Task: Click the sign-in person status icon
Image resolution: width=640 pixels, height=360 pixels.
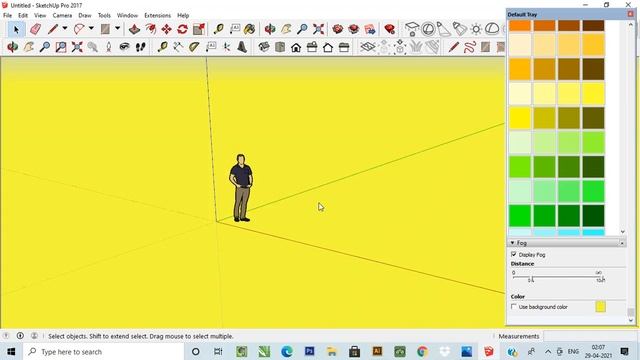Action: click(x=34, y=336)
